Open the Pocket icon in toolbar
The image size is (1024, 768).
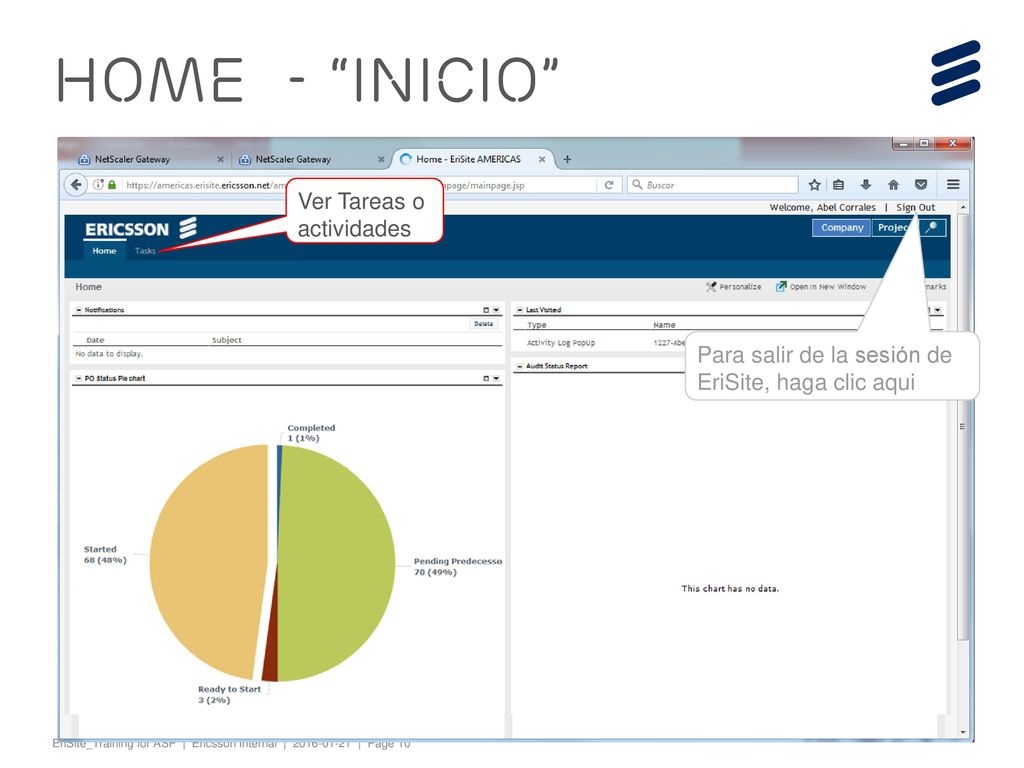[x=921, y=185]
